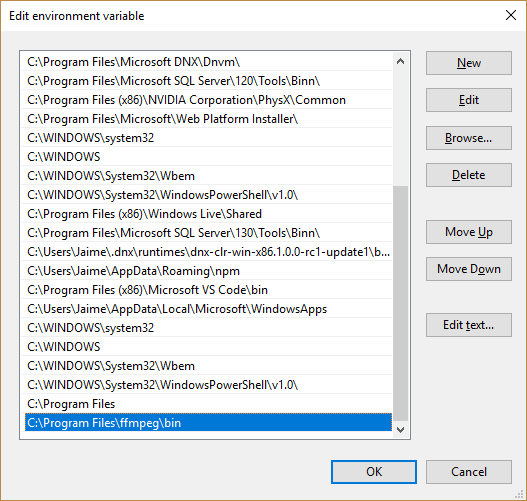Click the Edit button

(x=469, y=100)
